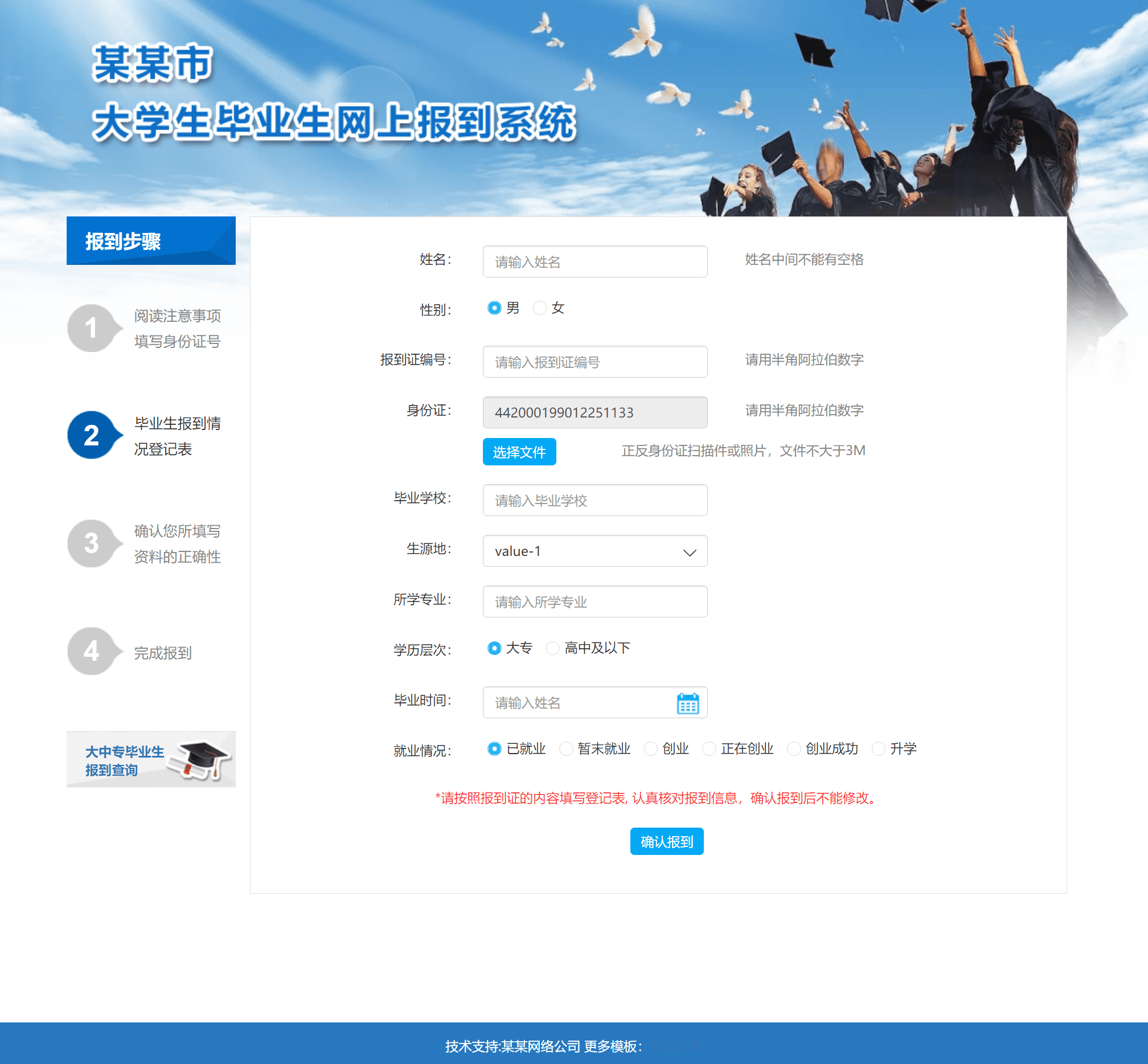This screenshot has width=1148, height=1064.
Task: Click step text 毕业生报到情况登记表
Action: (x=177, y=436)
